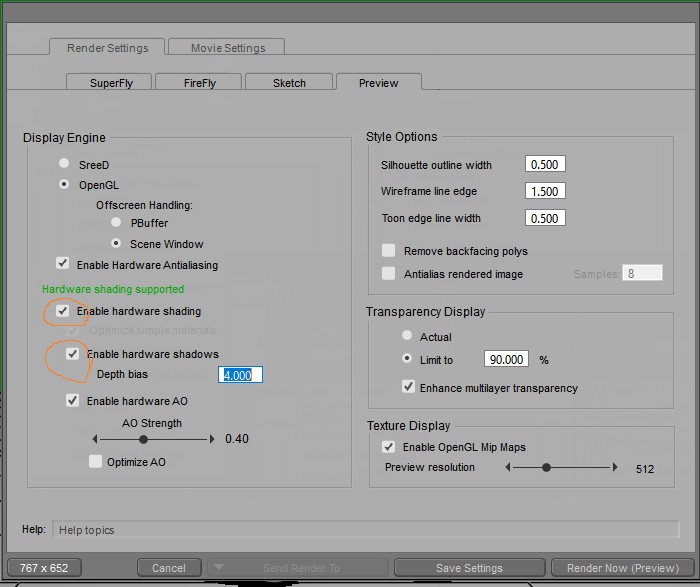
Task: Uncheck Enable hardware shadows
Action: [x=73, y=354]
